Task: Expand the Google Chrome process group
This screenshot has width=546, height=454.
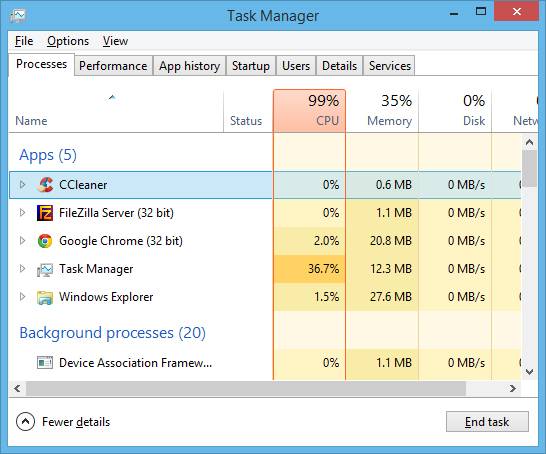Action: click(x=22, y=241)
